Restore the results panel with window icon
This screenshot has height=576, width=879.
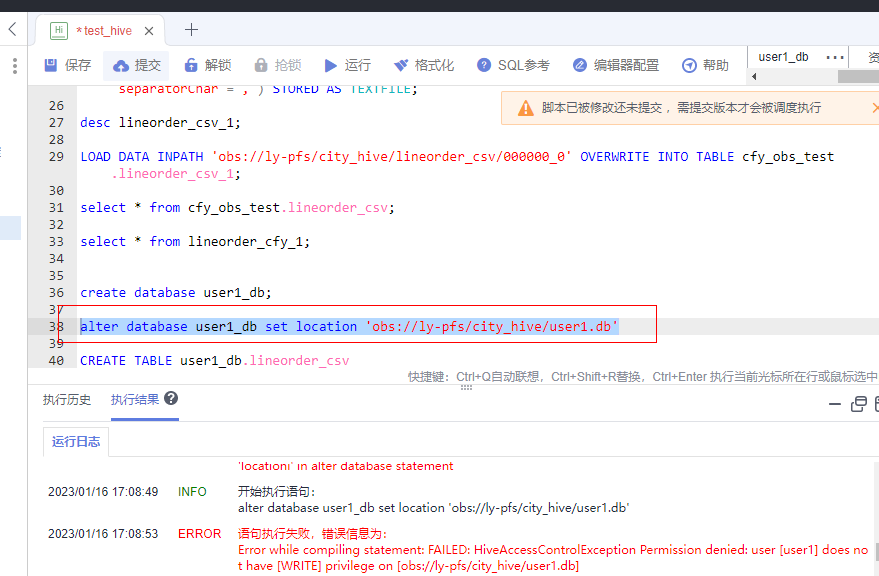click(858, 404)
